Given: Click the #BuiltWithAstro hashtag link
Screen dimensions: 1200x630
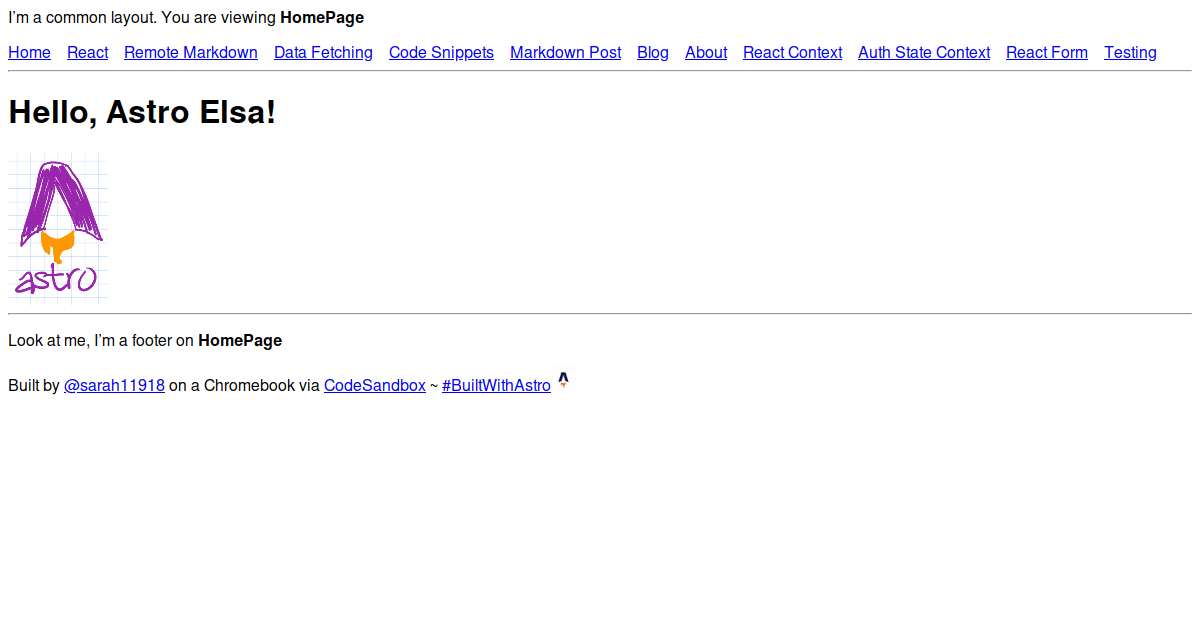Looking at the screenshot, I should 496,386.
